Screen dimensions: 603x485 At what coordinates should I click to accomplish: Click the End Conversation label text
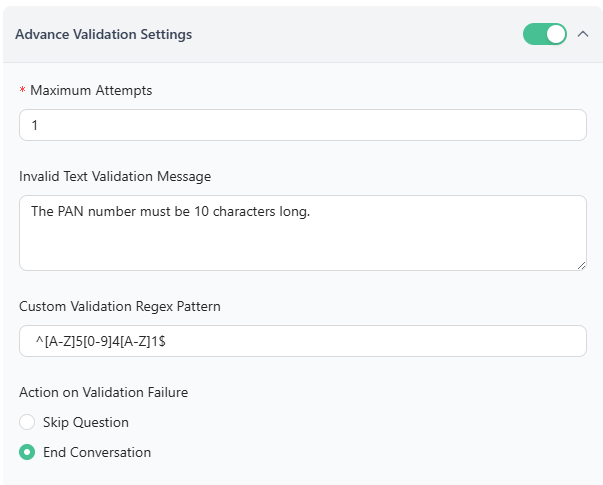[96, 452]
